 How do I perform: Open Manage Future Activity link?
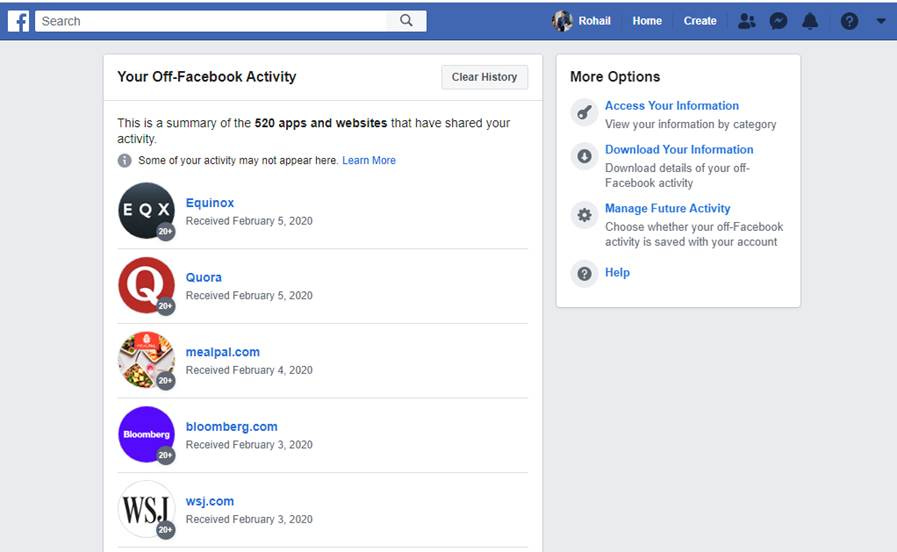tap(668, 209)
